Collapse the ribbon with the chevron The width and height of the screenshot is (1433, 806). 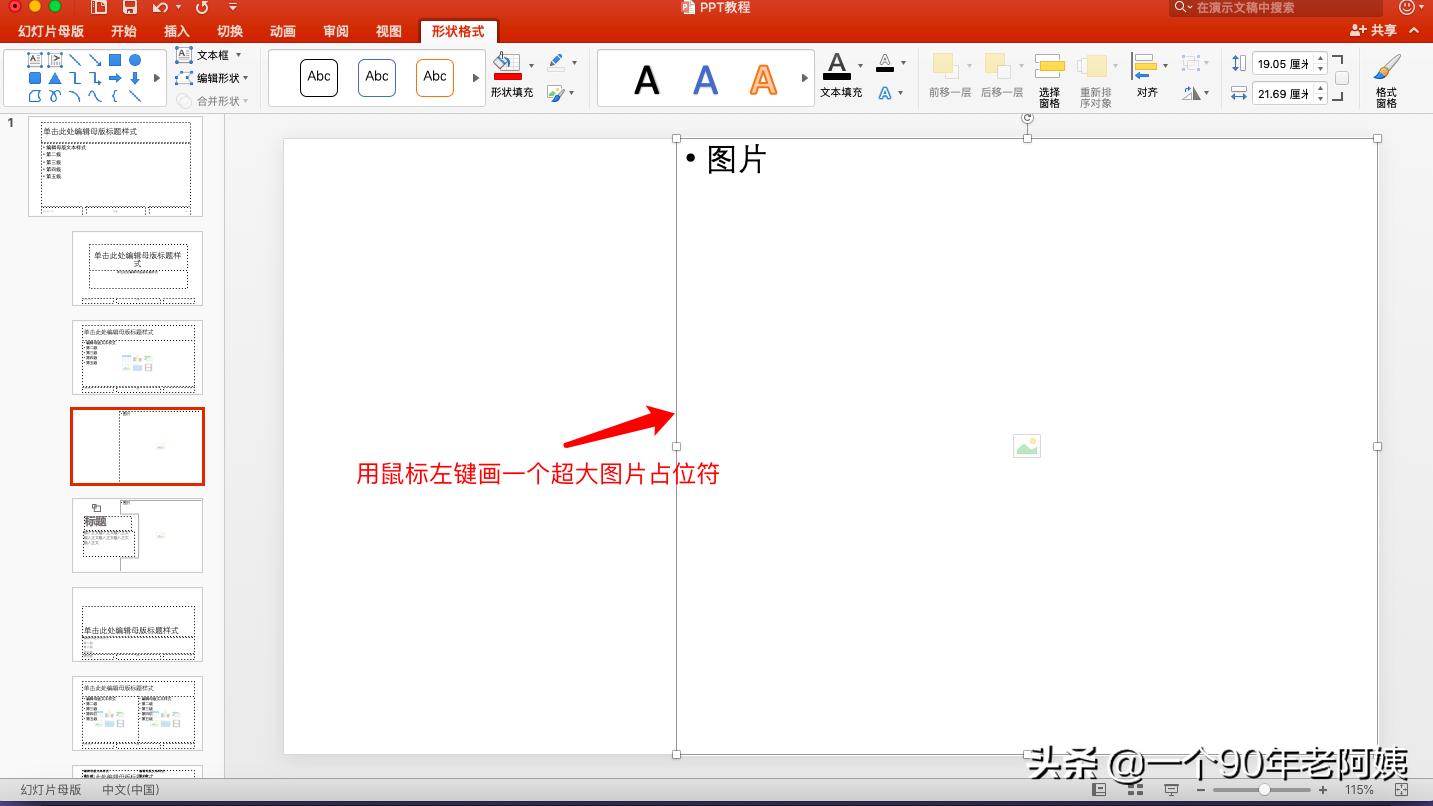pyautogui.click(x=1414, y=31)
